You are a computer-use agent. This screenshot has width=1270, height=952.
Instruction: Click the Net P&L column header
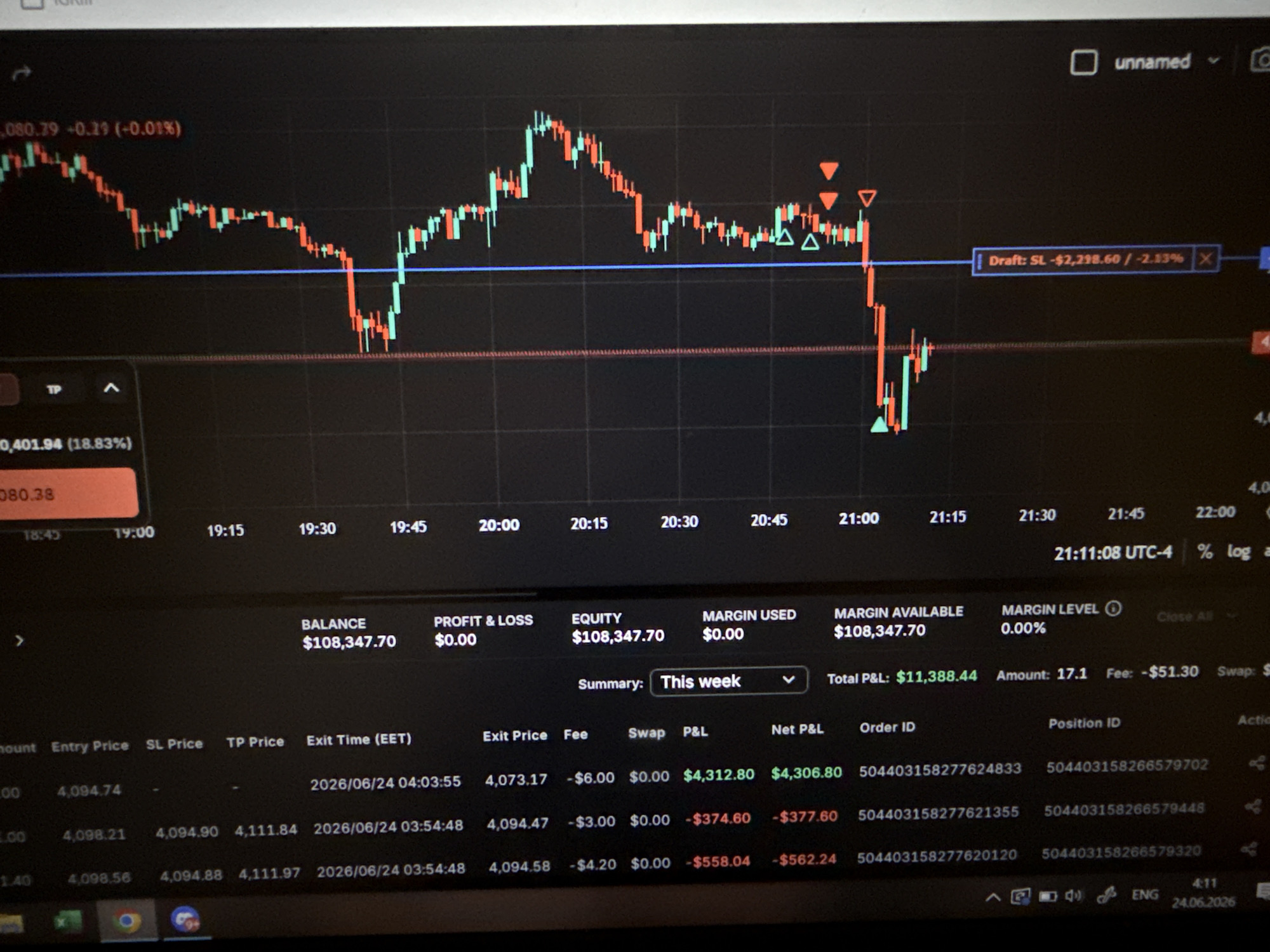click(797, 730)
